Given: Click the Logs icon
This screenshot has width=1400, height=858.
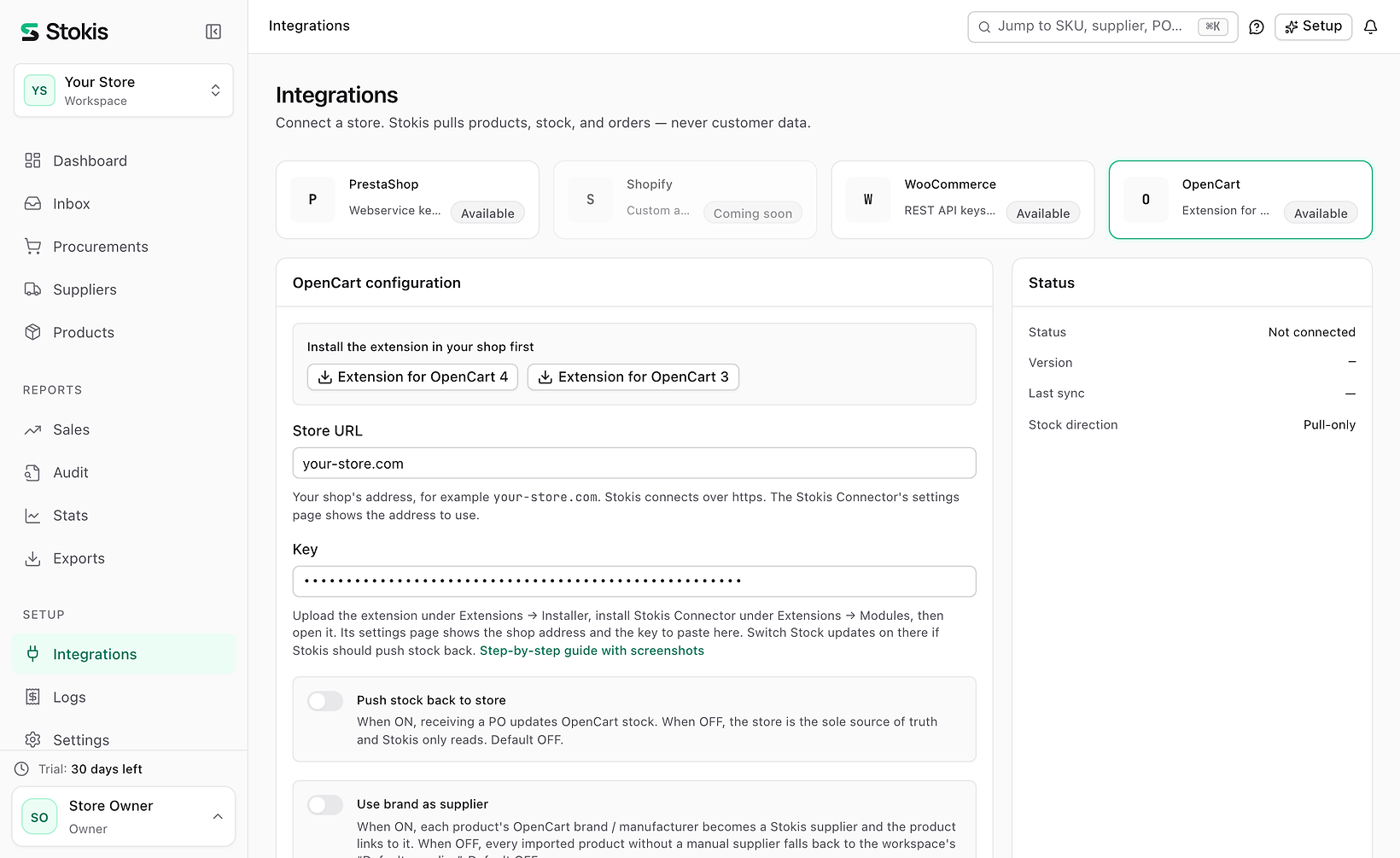Looking at the screenshot, I should 32,697.
